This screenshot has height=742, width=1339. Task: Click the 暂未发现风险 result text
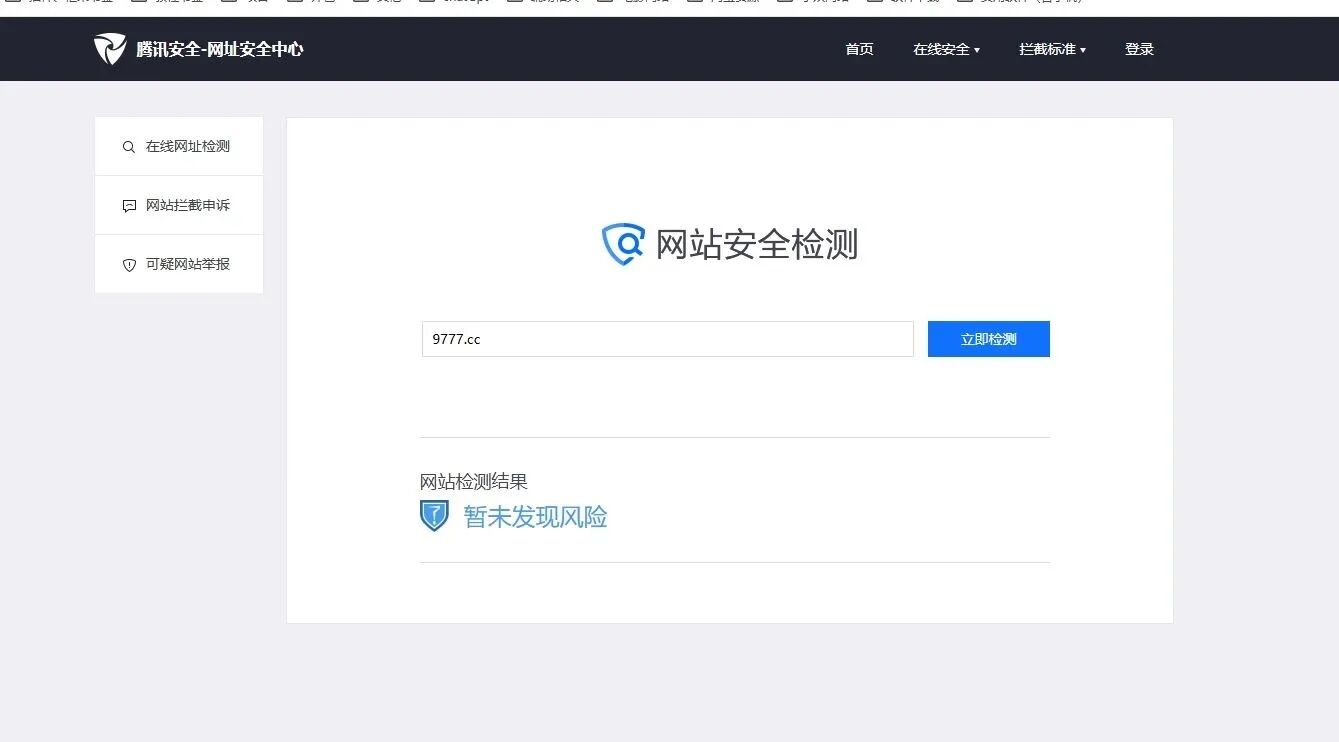tap(536, 517)
